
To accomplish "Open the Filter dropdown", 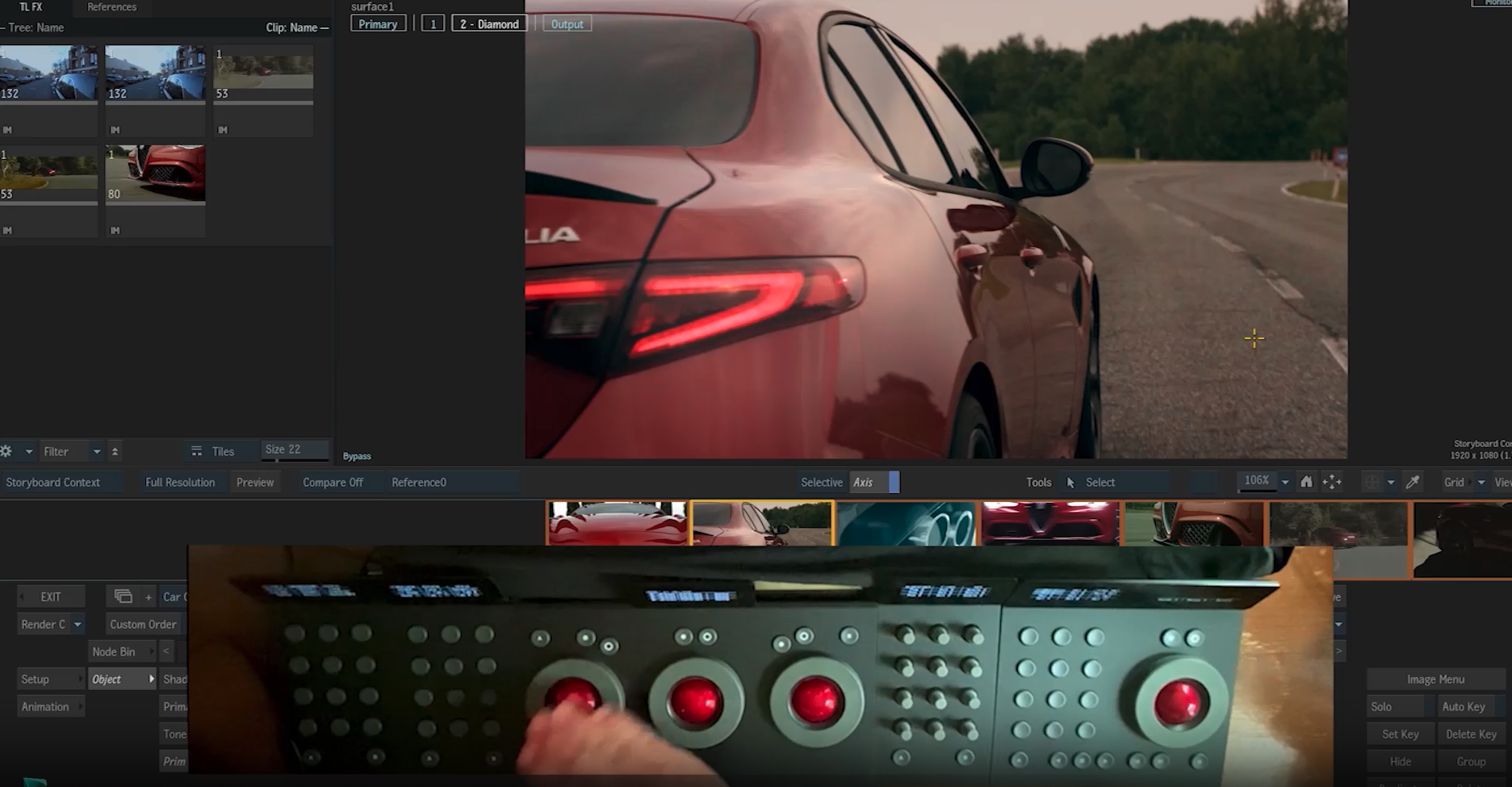I will 96,451.
